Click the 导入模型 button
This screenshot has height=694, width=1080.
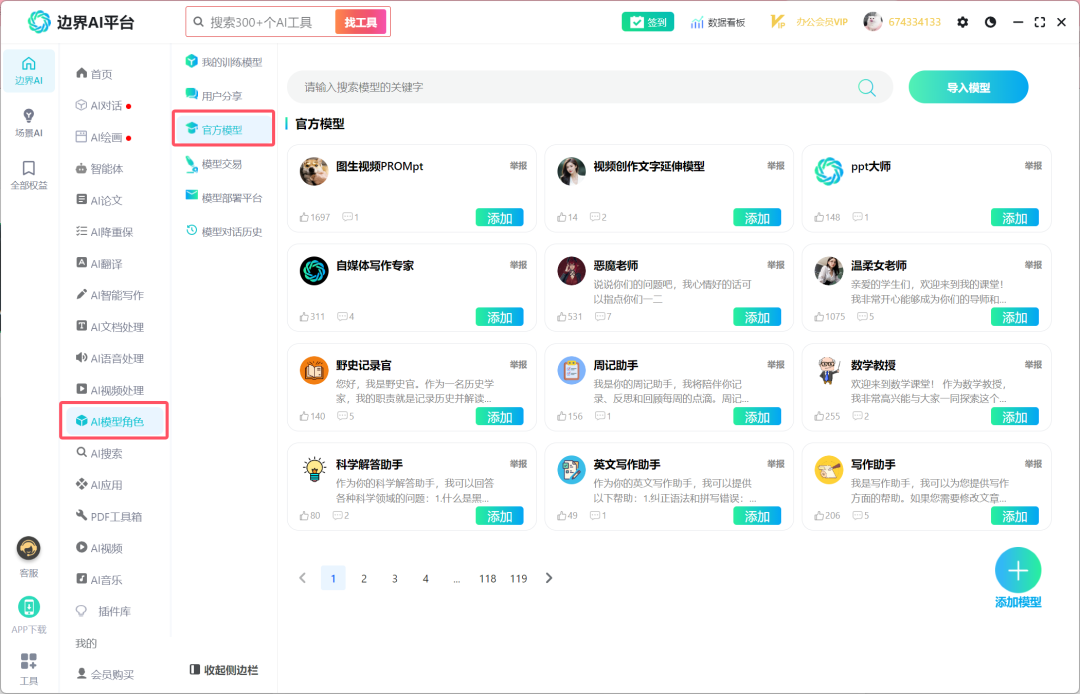point(968,87)
